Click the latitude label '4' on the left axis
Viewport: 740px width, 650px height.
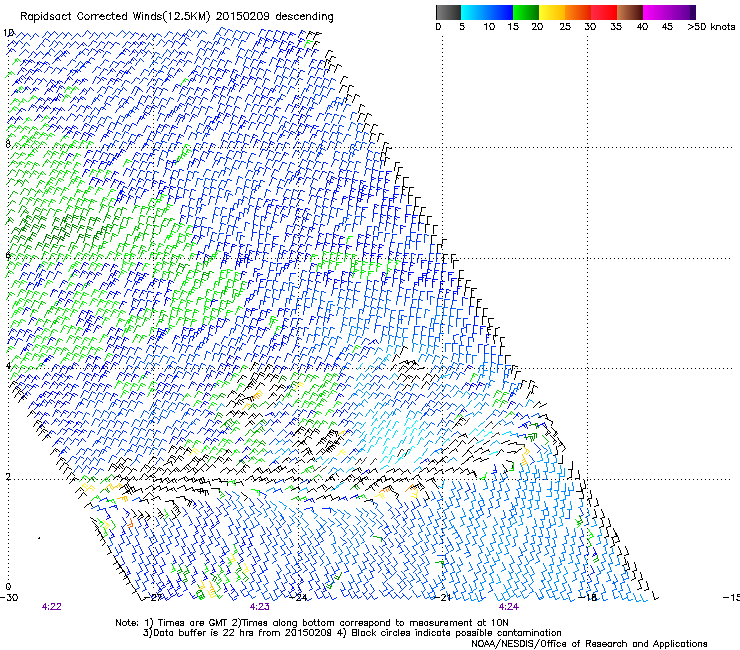coord(8,366)
